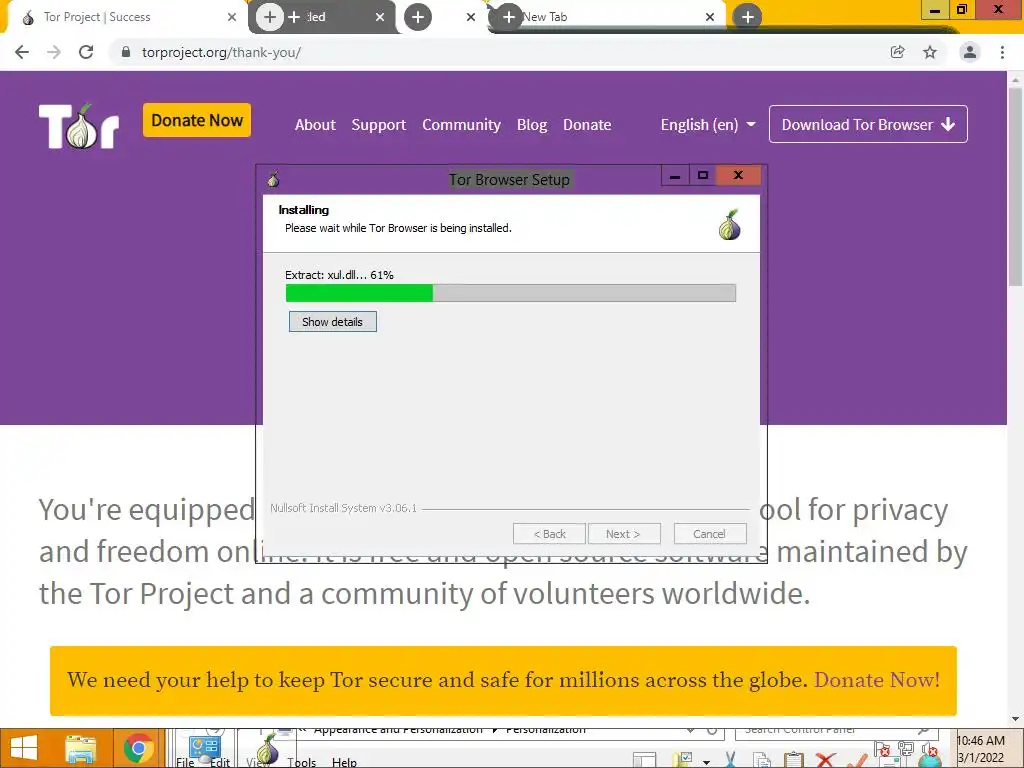Image resolution: width=1024 pixels, height=768 pixels.
Task: Bookmark this page with the star icon
Action: (930, 52)
